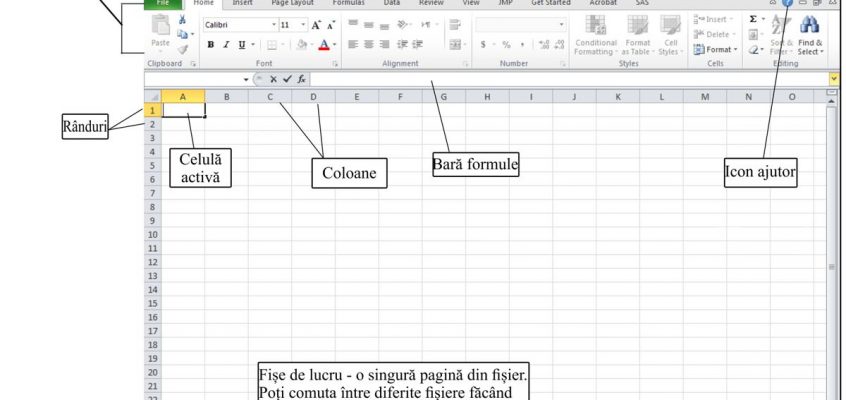Toggle Top Align
The width and height of the screenshot is (846, 400).
353,24
